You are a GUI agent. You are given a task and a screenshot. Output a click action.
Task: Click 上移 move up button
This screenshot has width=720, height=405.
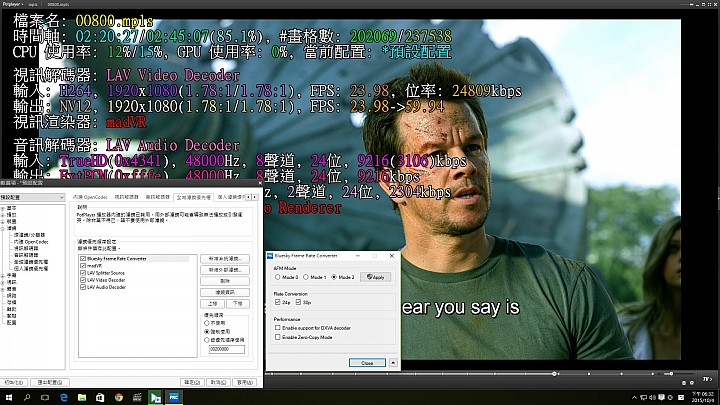pos(212,304)
